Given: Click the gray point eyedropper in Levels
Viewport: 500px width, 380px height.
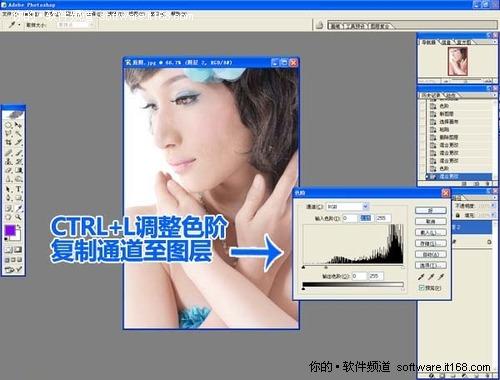Looking at the screenshot, I should click(431, 276).
